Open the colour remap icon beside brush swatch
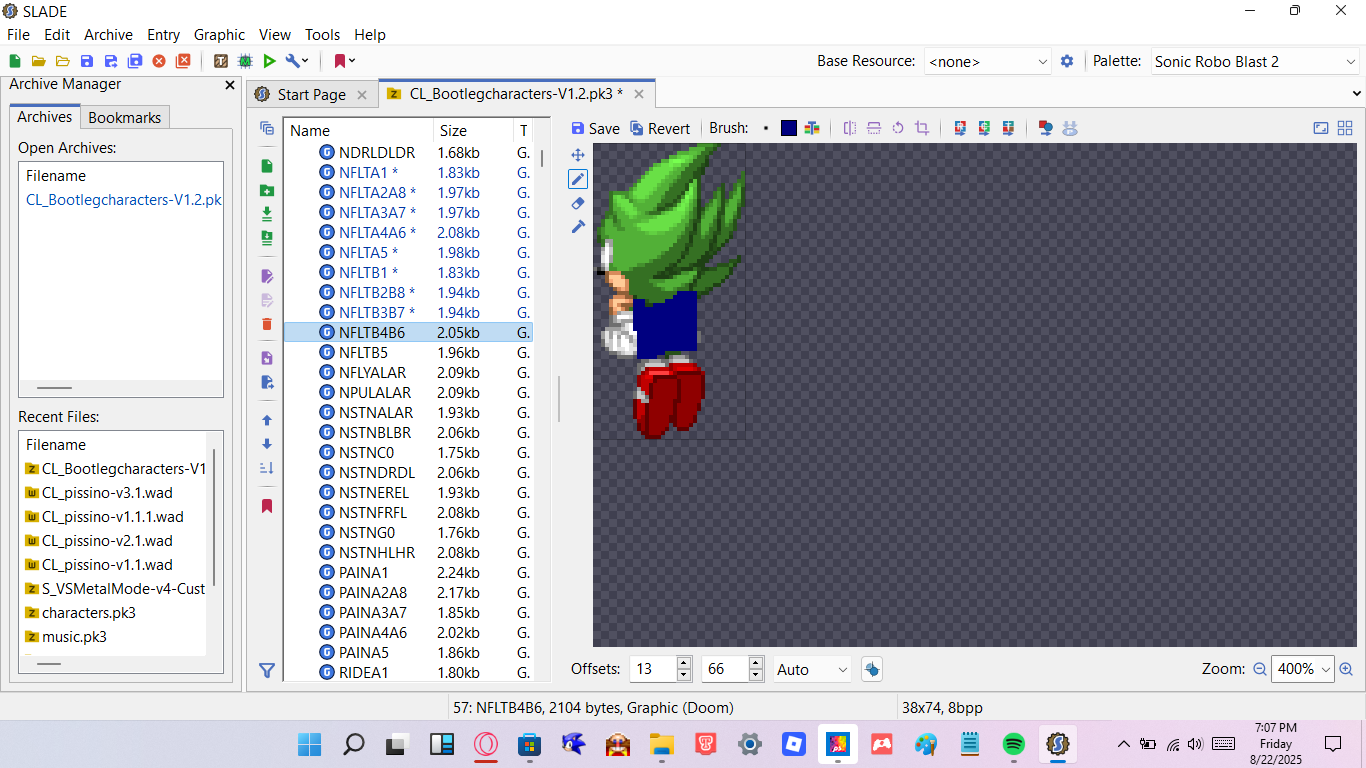The image size is (1366, 768). [x=812, y=128]
